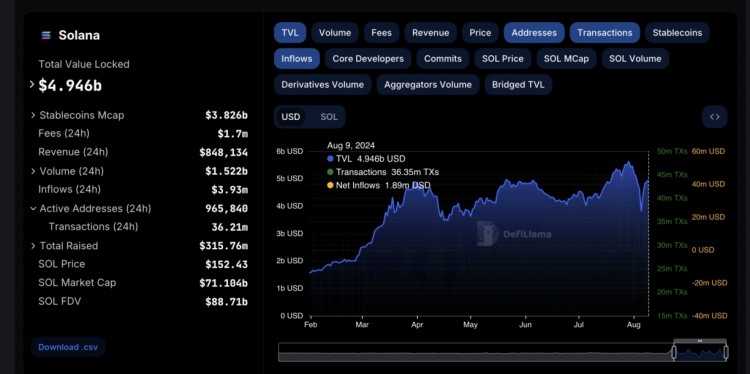Enable the SOL MCap metric
The height and width of the screenshot is (374, 750).
point(566,58)
